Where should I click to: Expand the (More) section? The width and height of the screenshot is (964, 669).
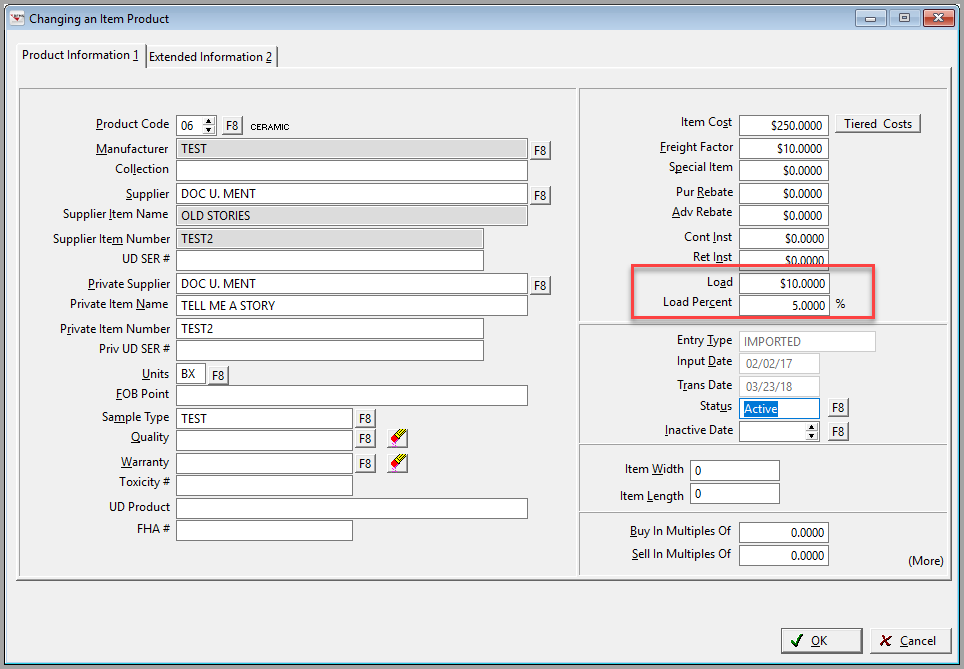(926, 561)
